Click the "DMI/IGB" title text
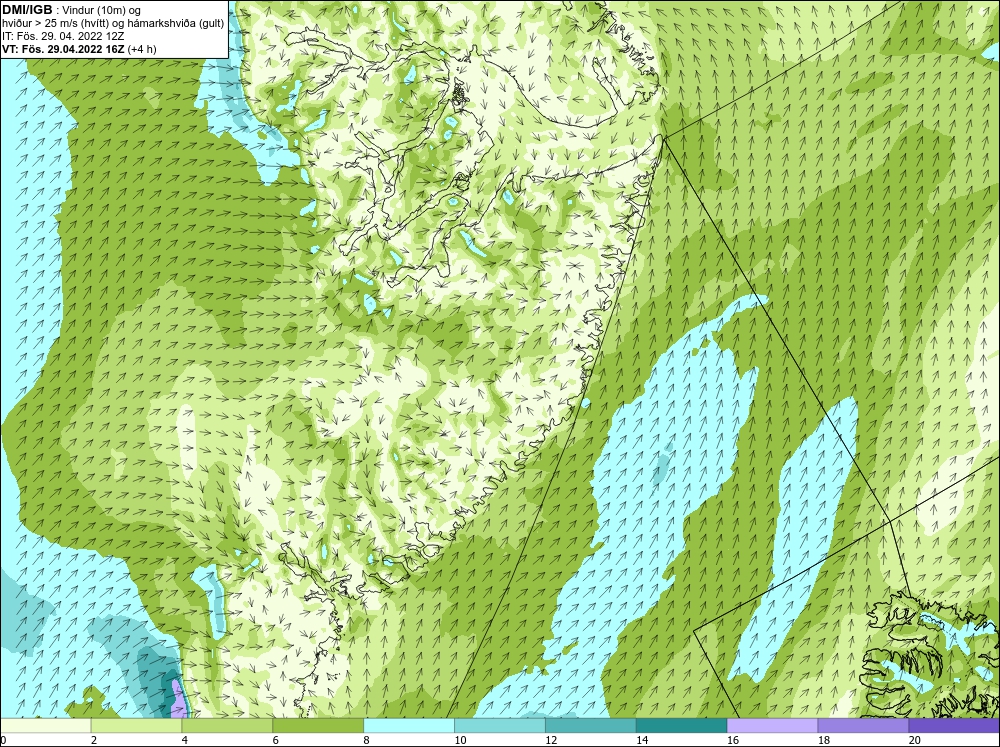 pyautogui.click(x=27, y=10)
